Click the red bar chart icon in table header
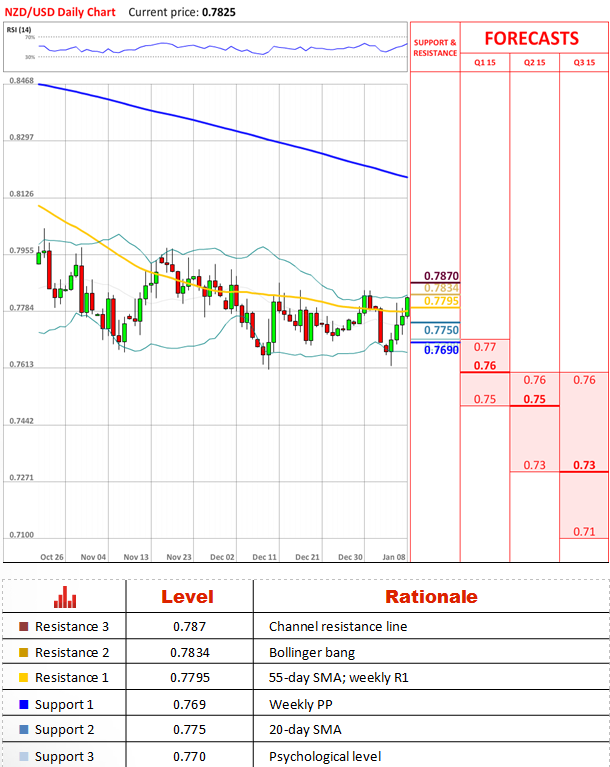 click(x=65, y=597)
